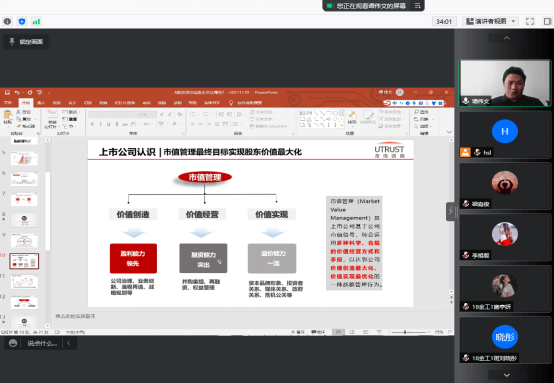
Task: Click the 价值创造 box on slide
Action: point(133,214)
